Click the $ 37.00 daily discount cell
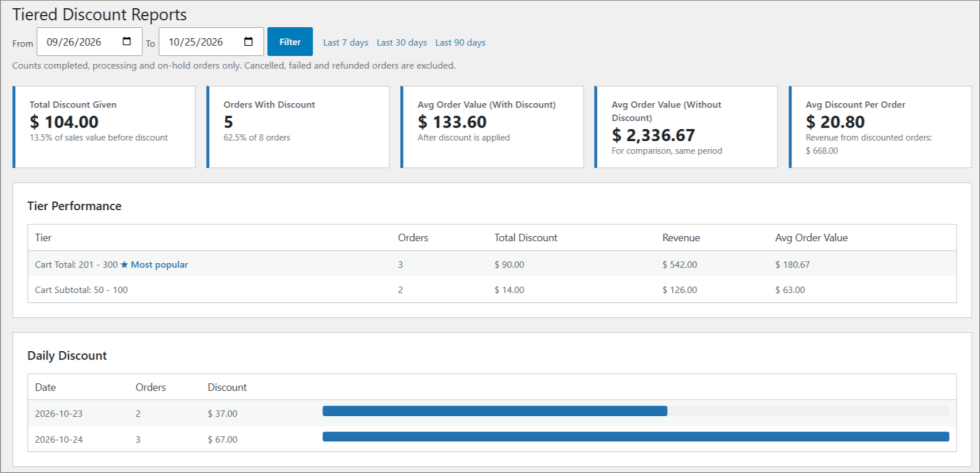Image resolution: width=980 pixels, height=473 pixels. click(x=222, y=414)
